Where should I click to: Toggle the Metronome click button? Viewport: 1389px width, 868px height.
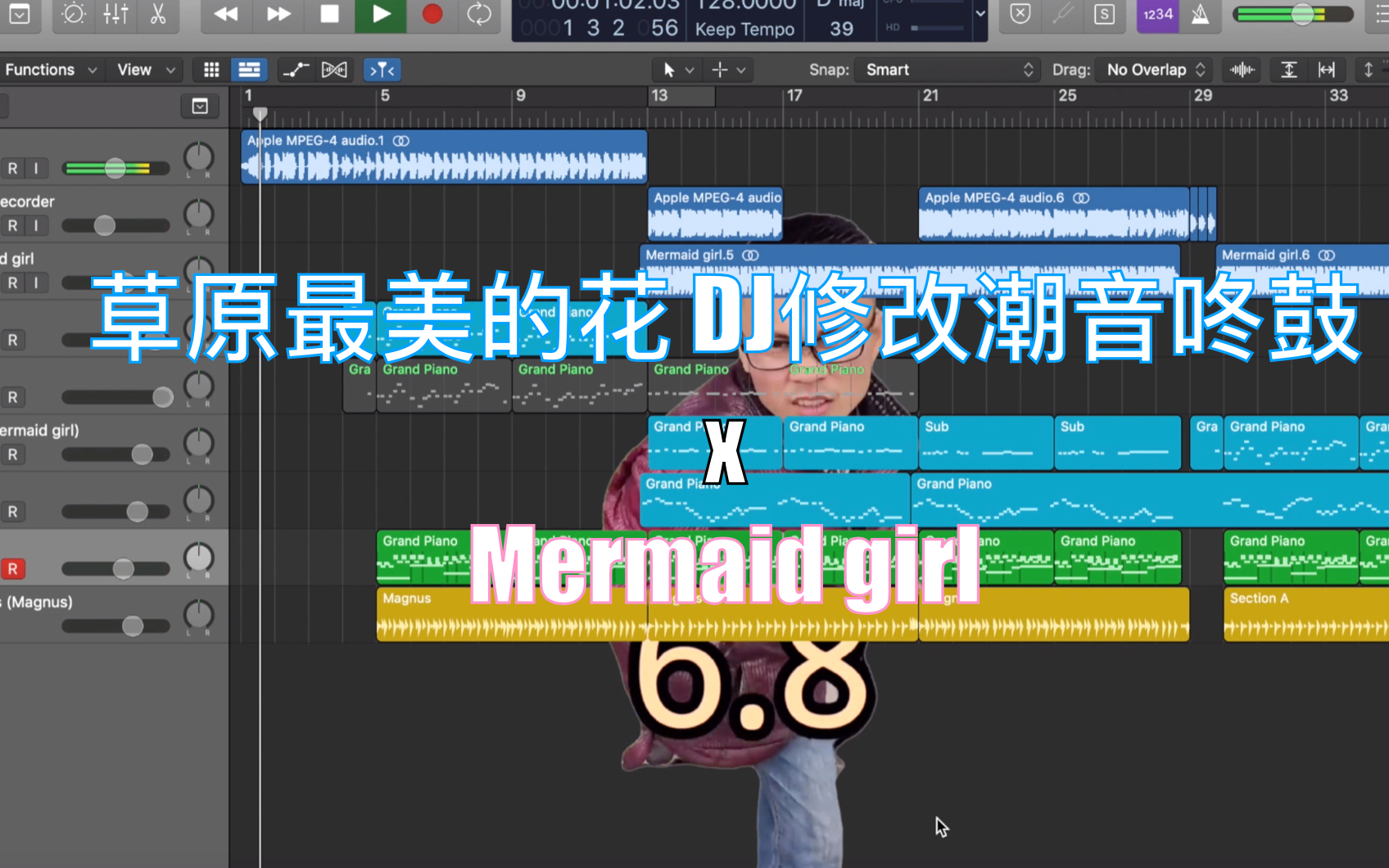[x=1201, y=14]
